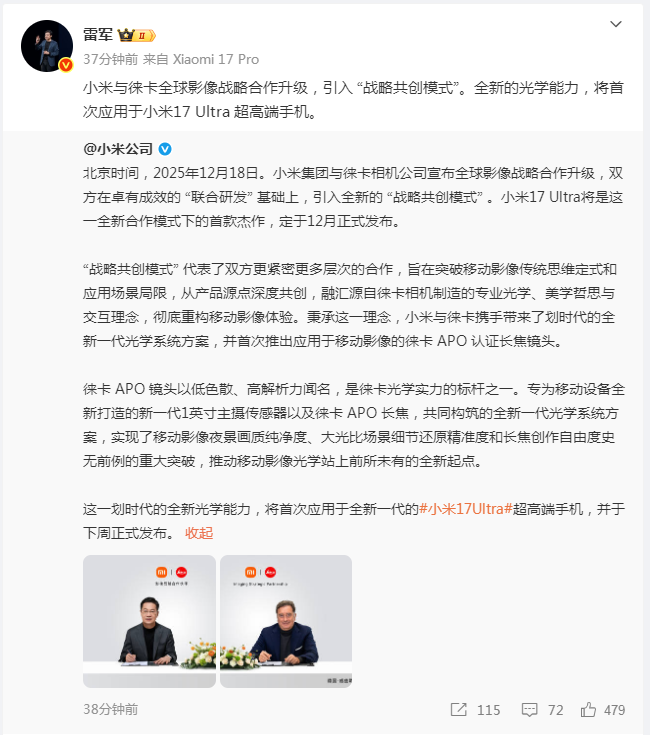Screen dimensions: 650x735
Task: Click the Xiaomi 17 Pro source link
Action: pos(216,60)
